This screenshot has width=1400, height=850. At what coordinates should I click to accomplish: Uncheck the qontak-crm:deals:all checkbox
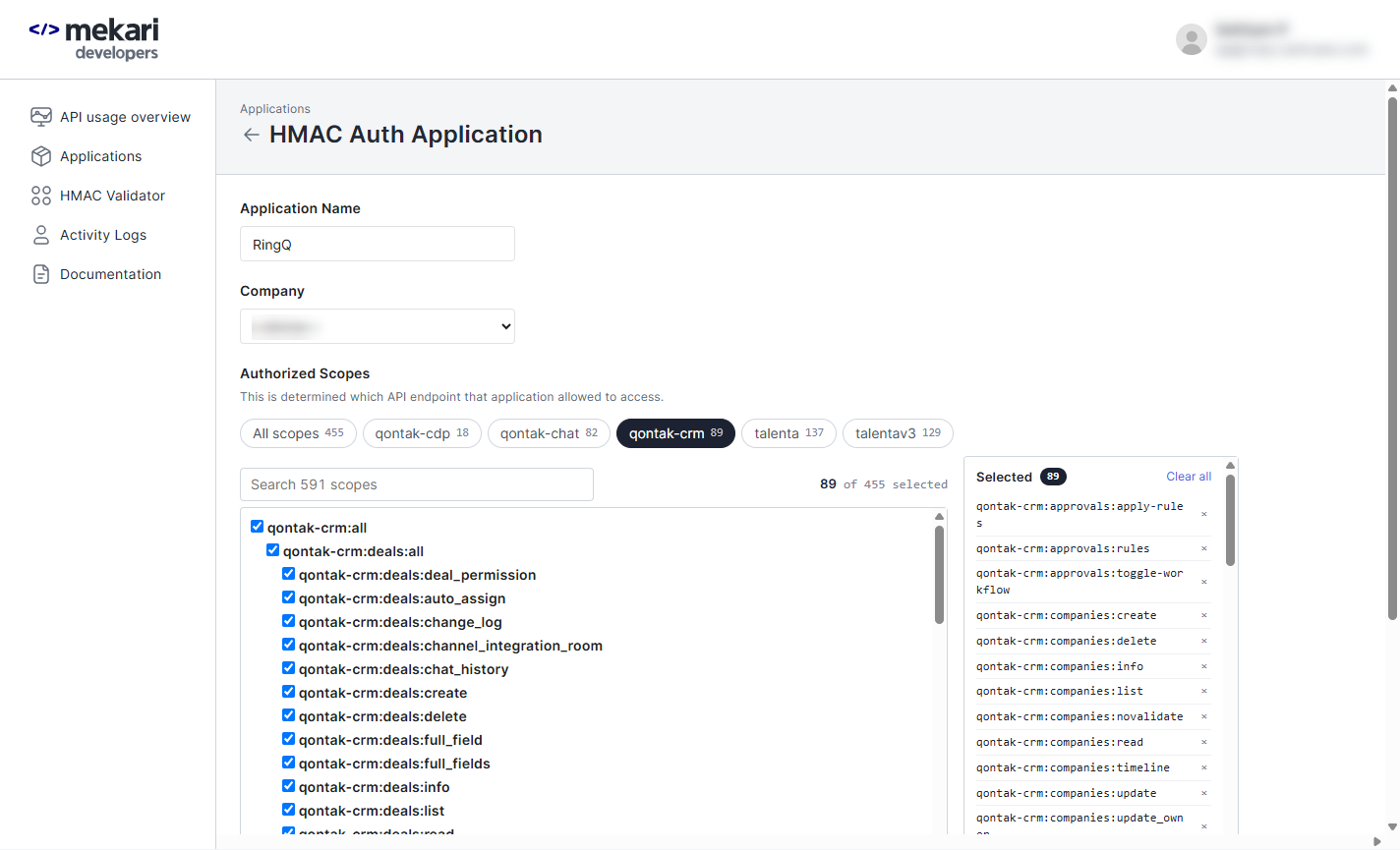(x=273, y=550)
